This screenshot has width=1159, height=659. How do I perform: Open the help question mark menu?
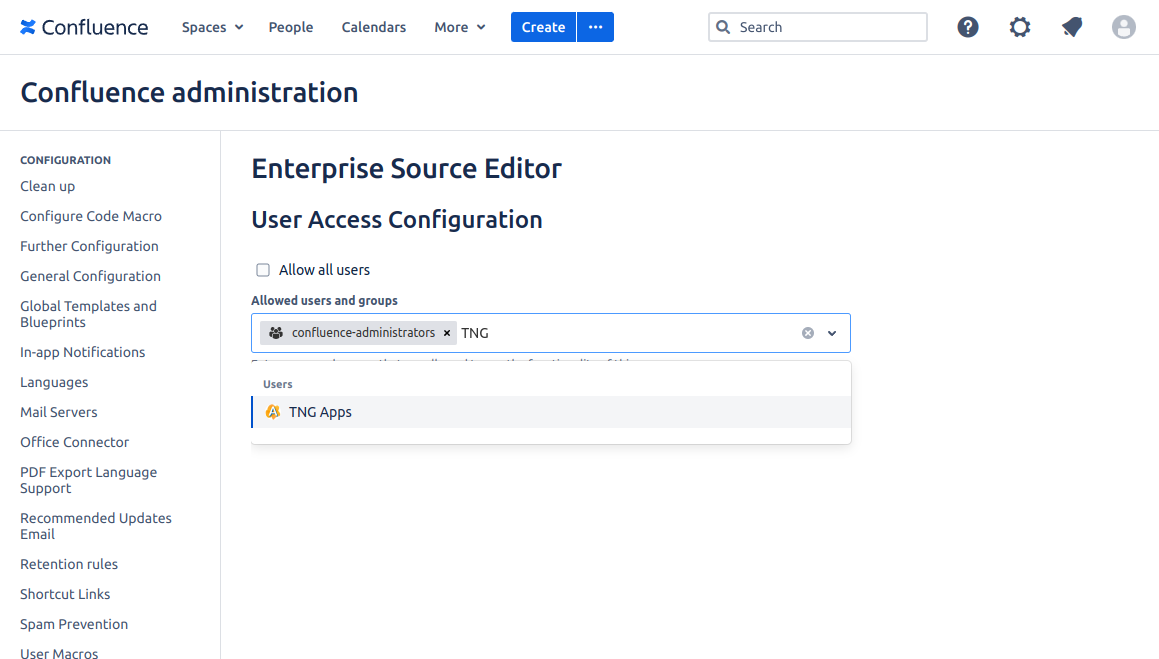point(967,27)
